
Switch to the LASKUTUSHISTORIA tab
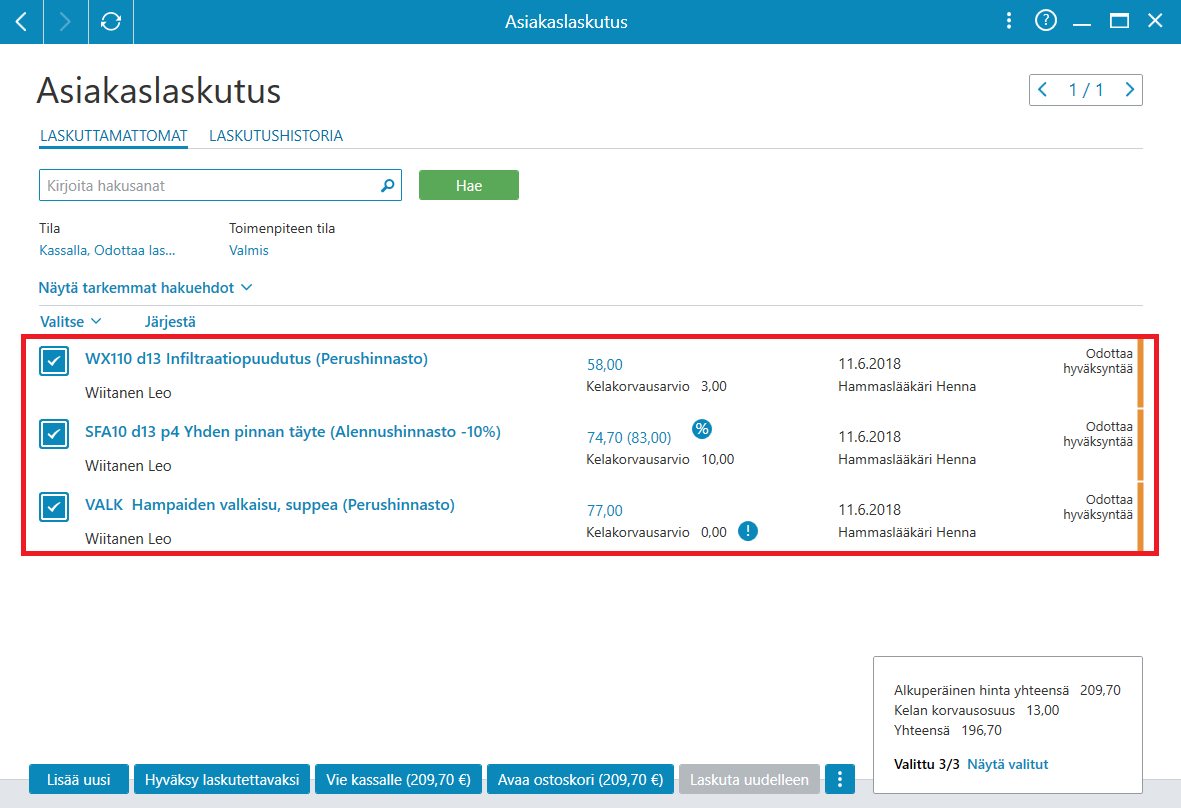click(x=276, y=136)
